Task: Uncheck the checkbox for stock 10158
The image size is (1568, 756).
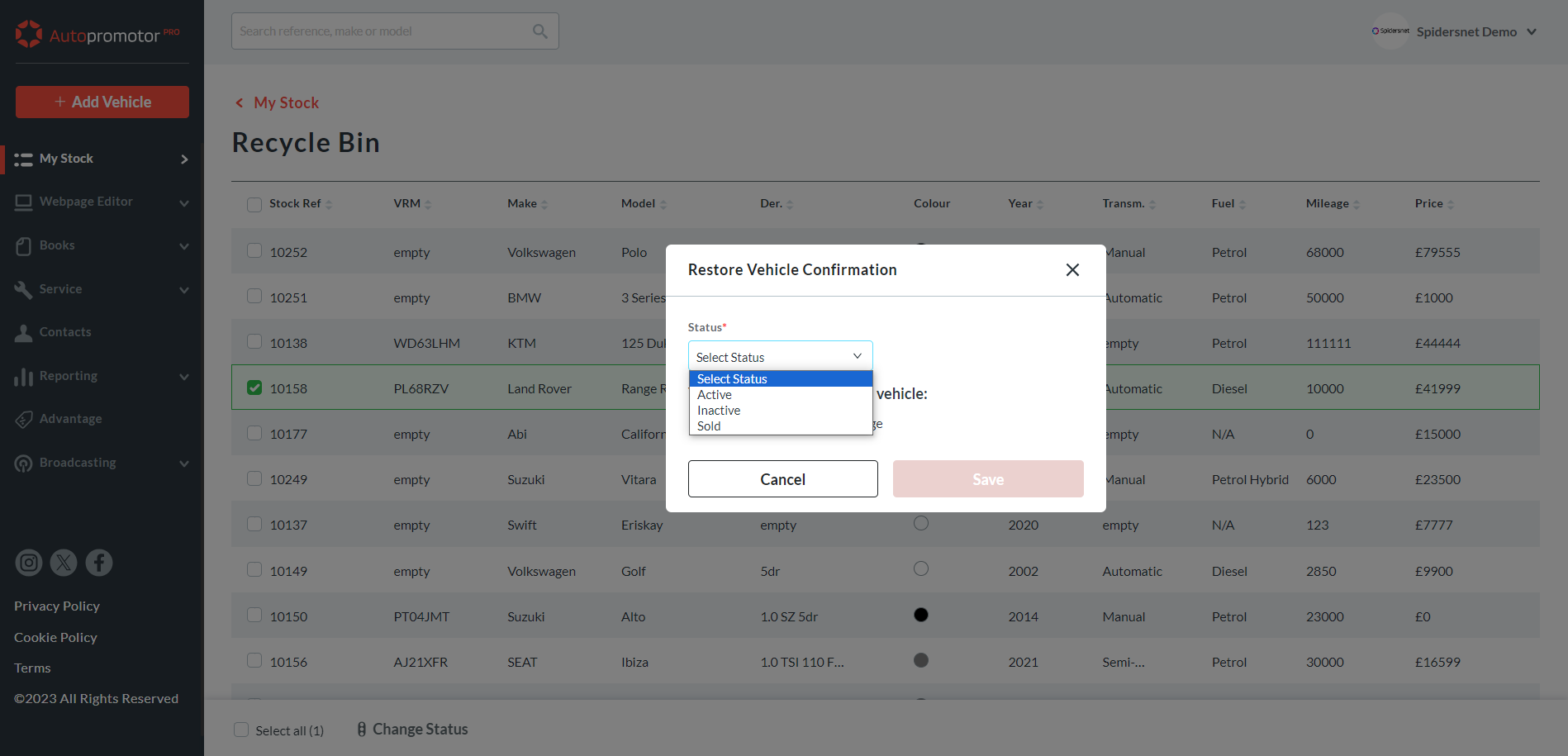Action: [254, 388]
